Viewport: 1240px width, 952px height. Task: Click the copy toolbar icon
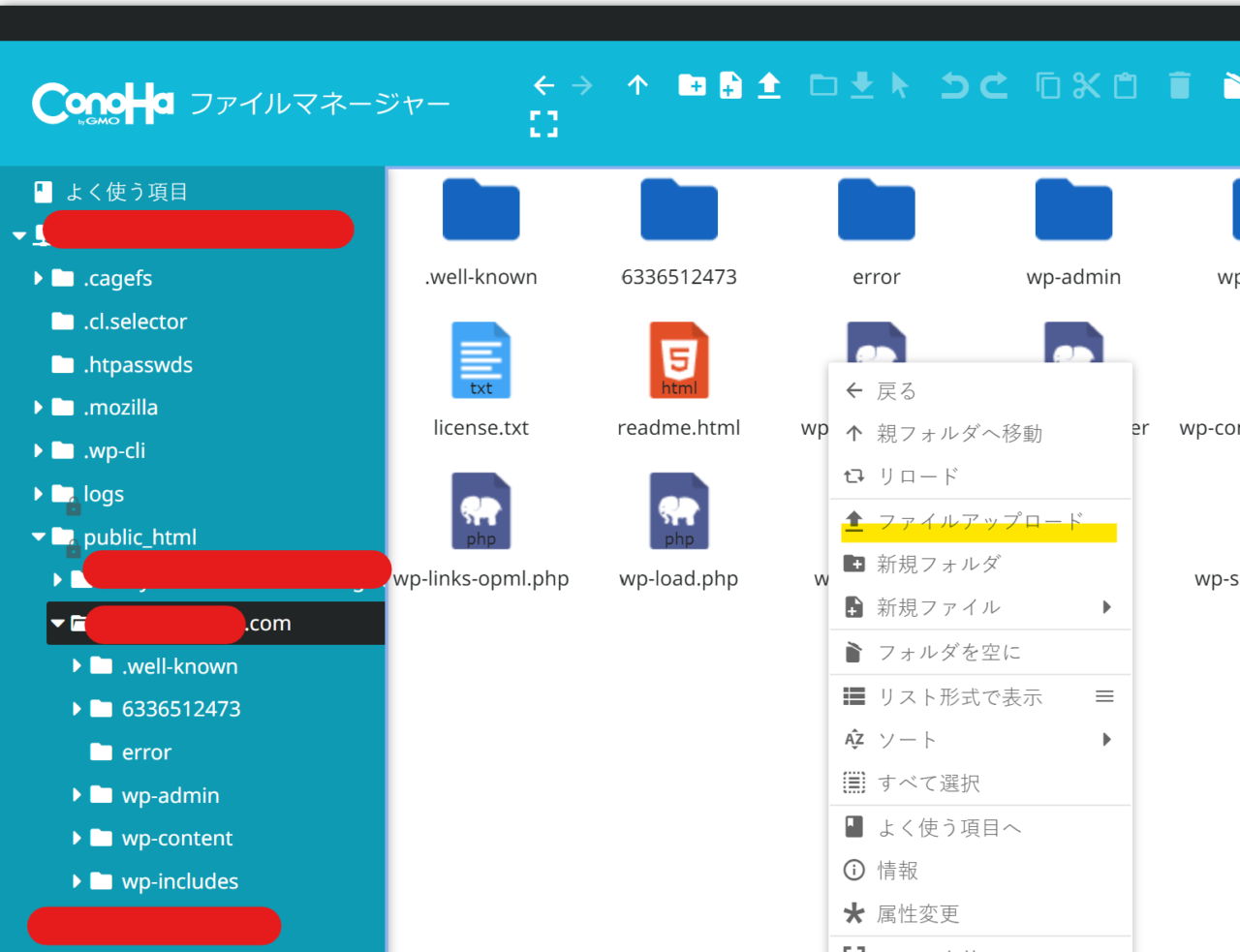(x=1048, y=85)
